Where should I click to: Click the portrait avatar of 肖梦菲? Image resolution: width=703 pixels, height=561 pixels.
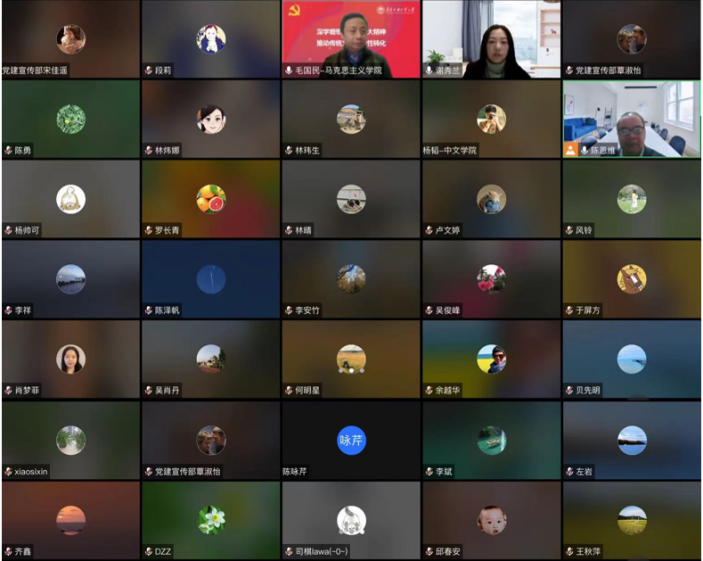71,359
